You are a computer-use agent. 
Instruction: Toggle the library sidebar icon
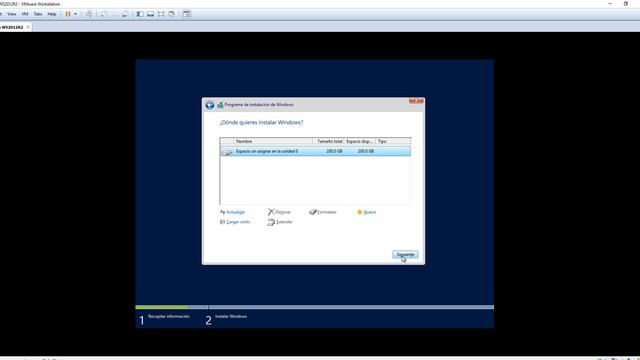[x=140, y=14]
